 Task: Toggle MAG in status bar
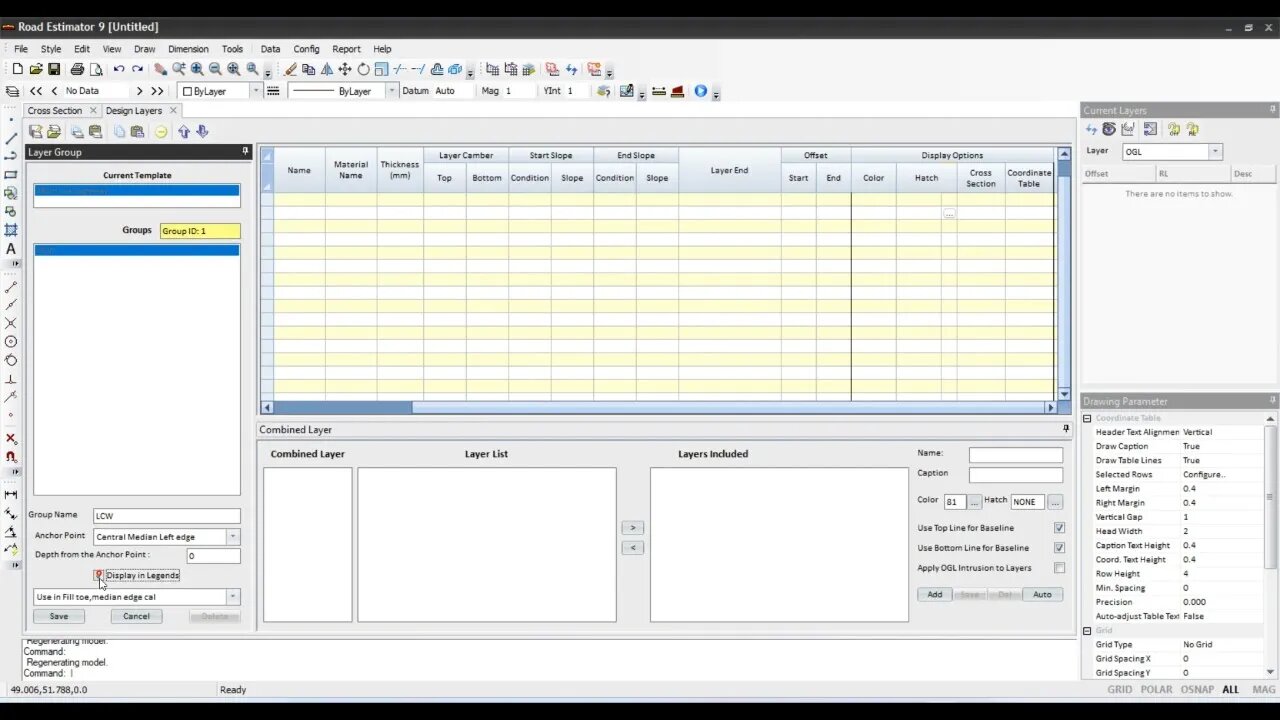click(x=1263, y=689)
